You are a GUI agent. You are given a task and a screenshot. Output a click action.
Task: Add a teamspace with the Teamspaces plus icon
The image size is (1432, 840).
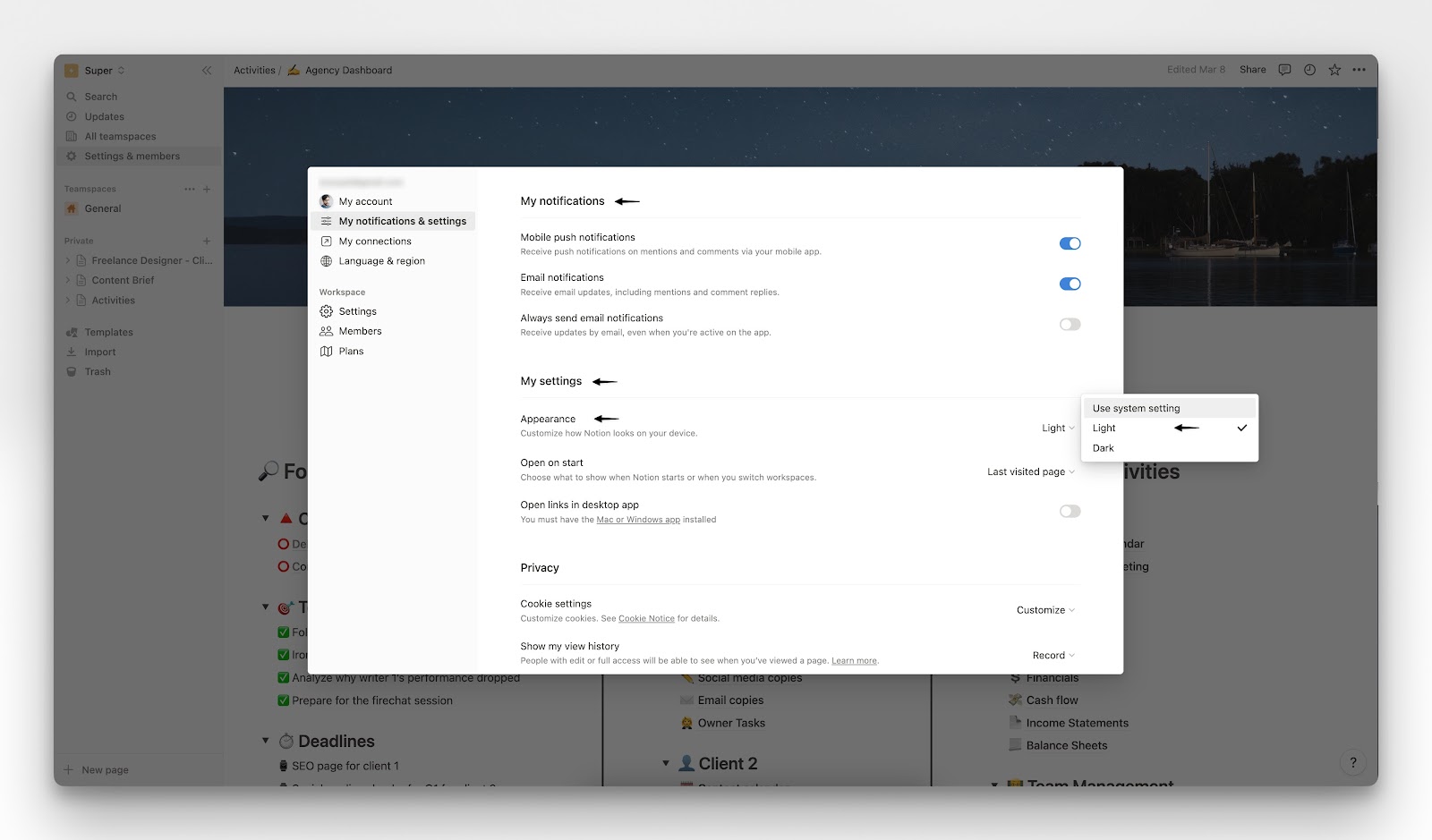(207, 189)
